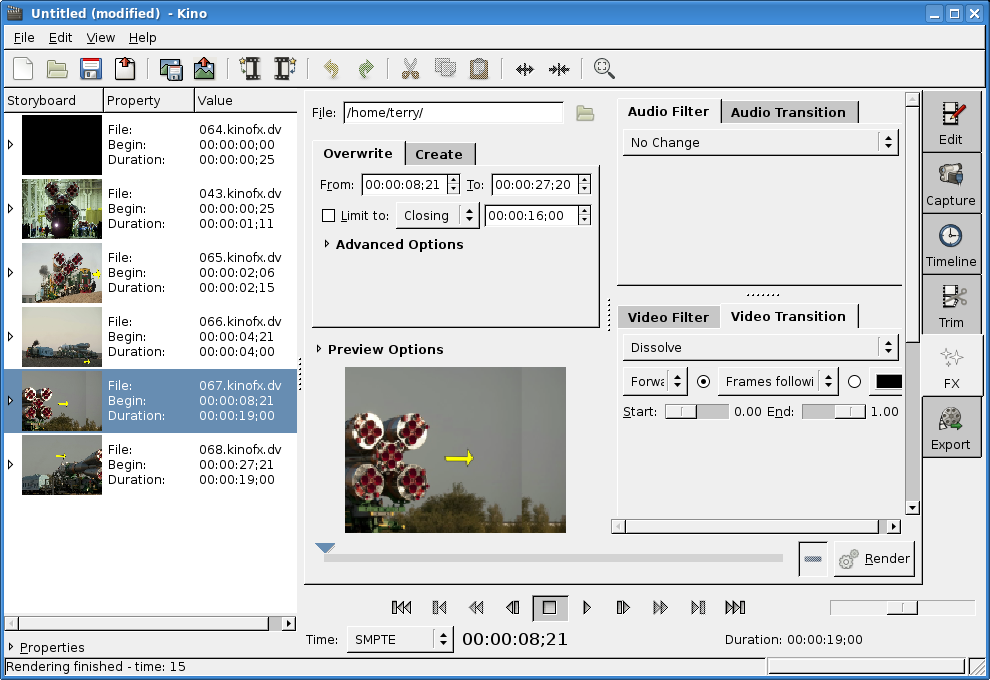This screenshot has width=990, height=680.
Task: Enable the Limit to checkbox
Action: pyautogui.click(x=328, y=215)
